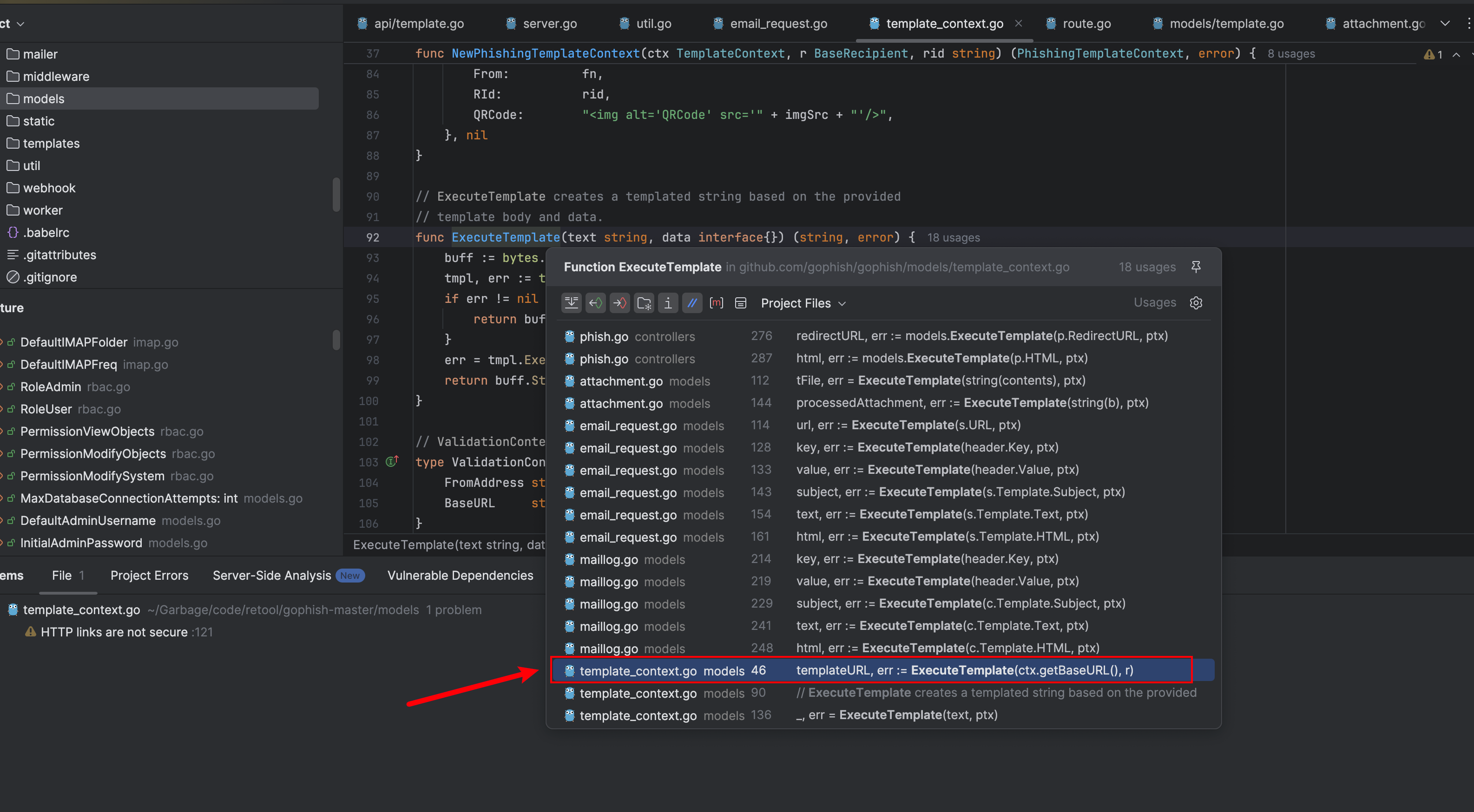This screenshot has width=1474, height=812.
Task: Show hidden editor tabs chevron
Action: click(1445, 23)
